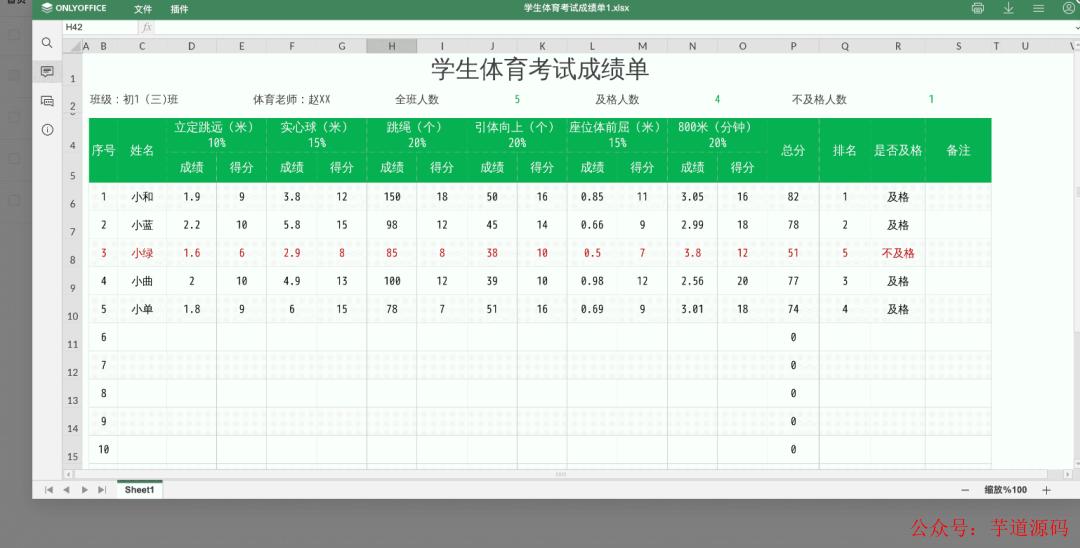Click 小和's 跳绳 score 150

[392, 197]
